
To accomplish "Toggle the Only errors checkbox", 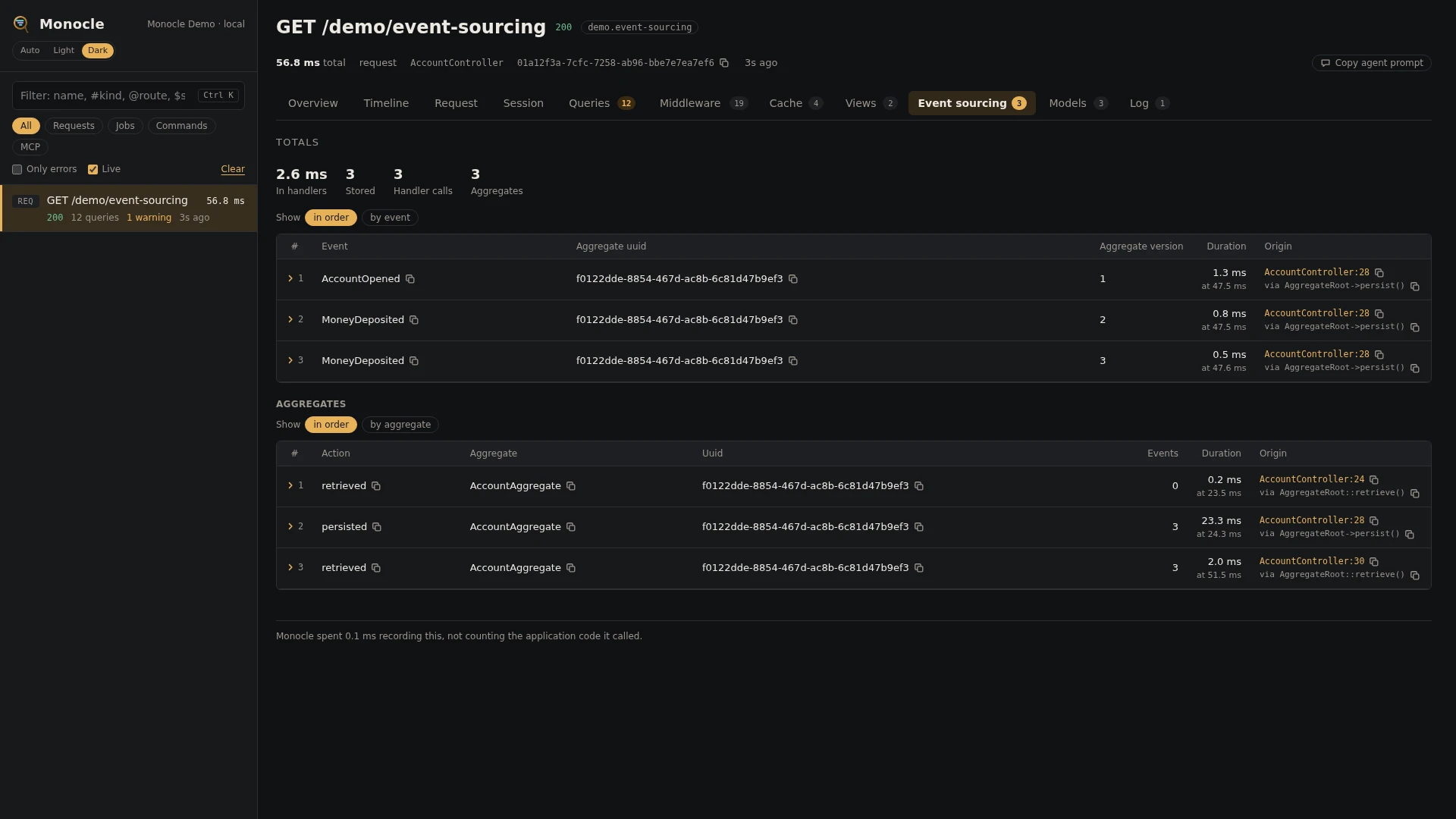I will (x=17, y=170).
